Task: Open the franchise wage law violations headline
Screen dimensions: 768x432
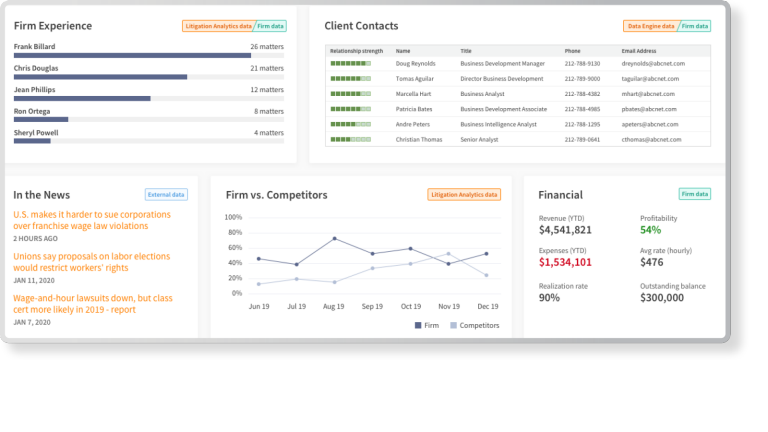Action: coord(91,220)
